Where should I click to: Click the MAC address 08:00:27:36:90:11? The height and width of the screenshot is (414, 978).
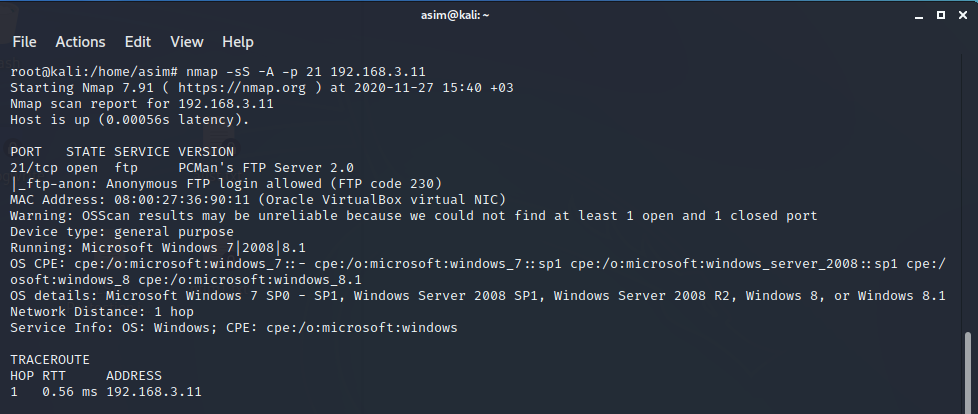click(x=182, y=200)
